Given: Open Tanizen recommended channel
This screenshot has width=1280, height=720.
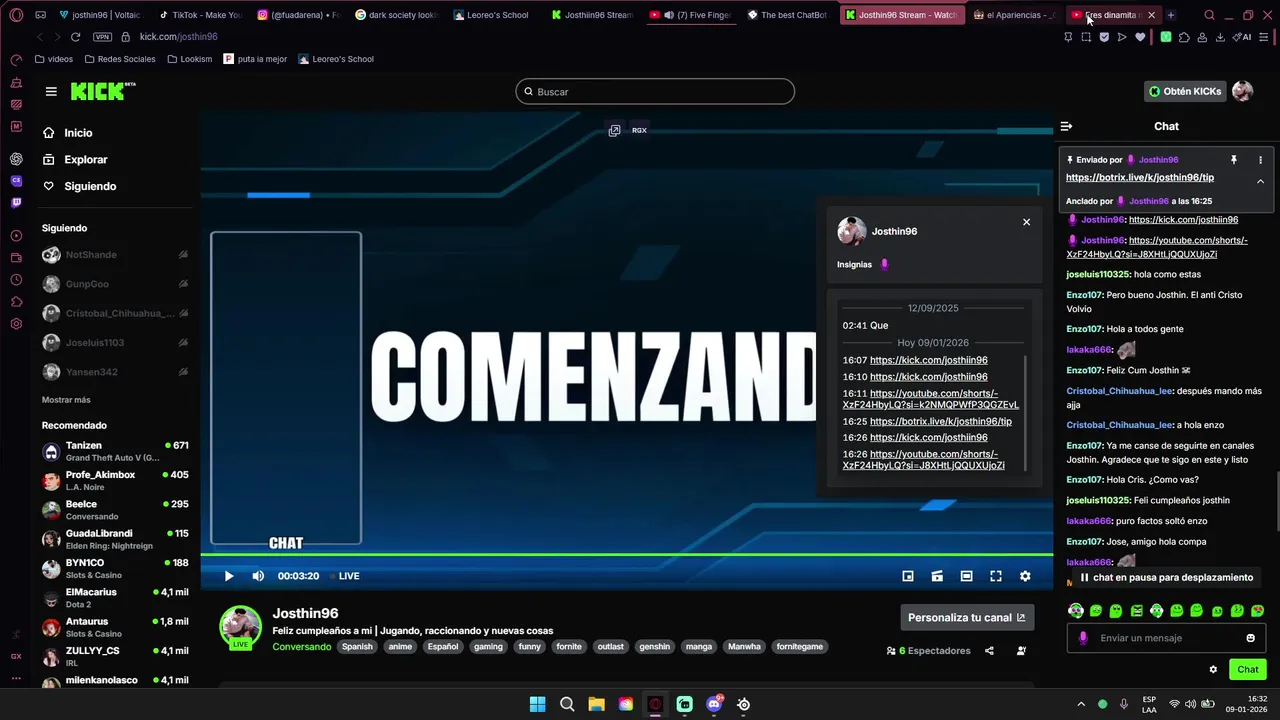Looking at the screenshot, I should tap(115, 451).
